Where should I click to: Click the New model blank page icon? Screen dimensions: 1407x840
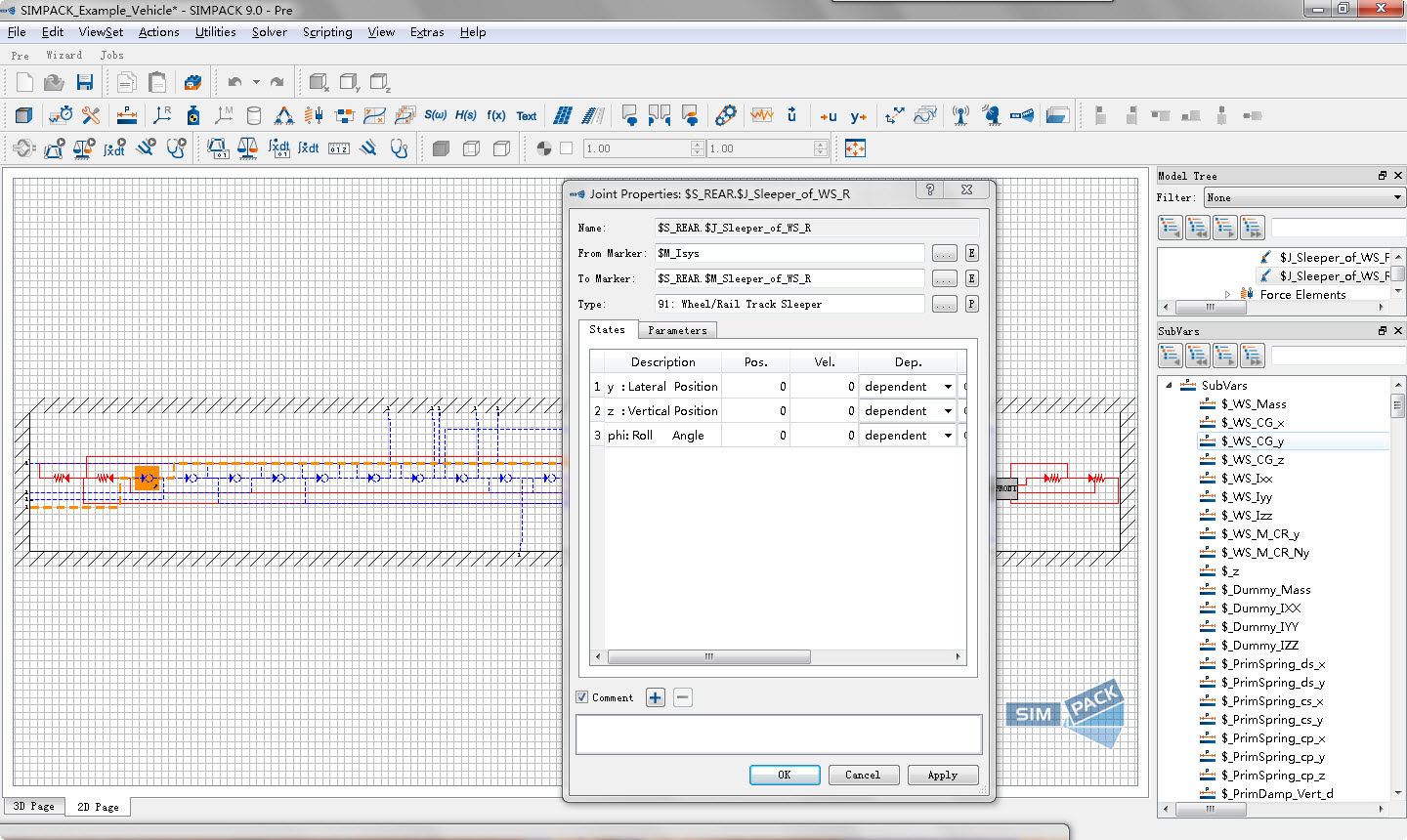[x=24, y=83]
